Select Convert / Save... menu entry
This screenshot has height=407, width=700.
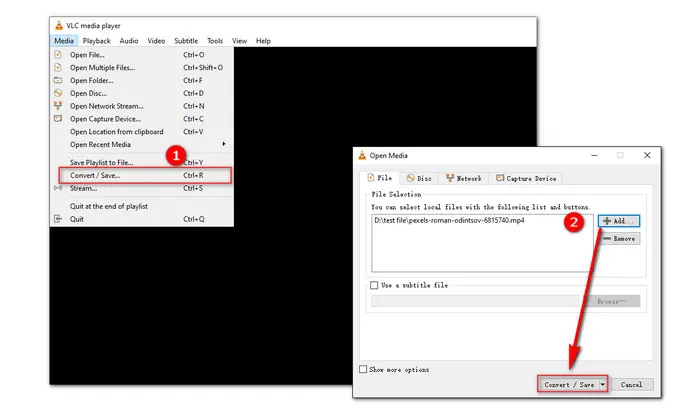142,175
